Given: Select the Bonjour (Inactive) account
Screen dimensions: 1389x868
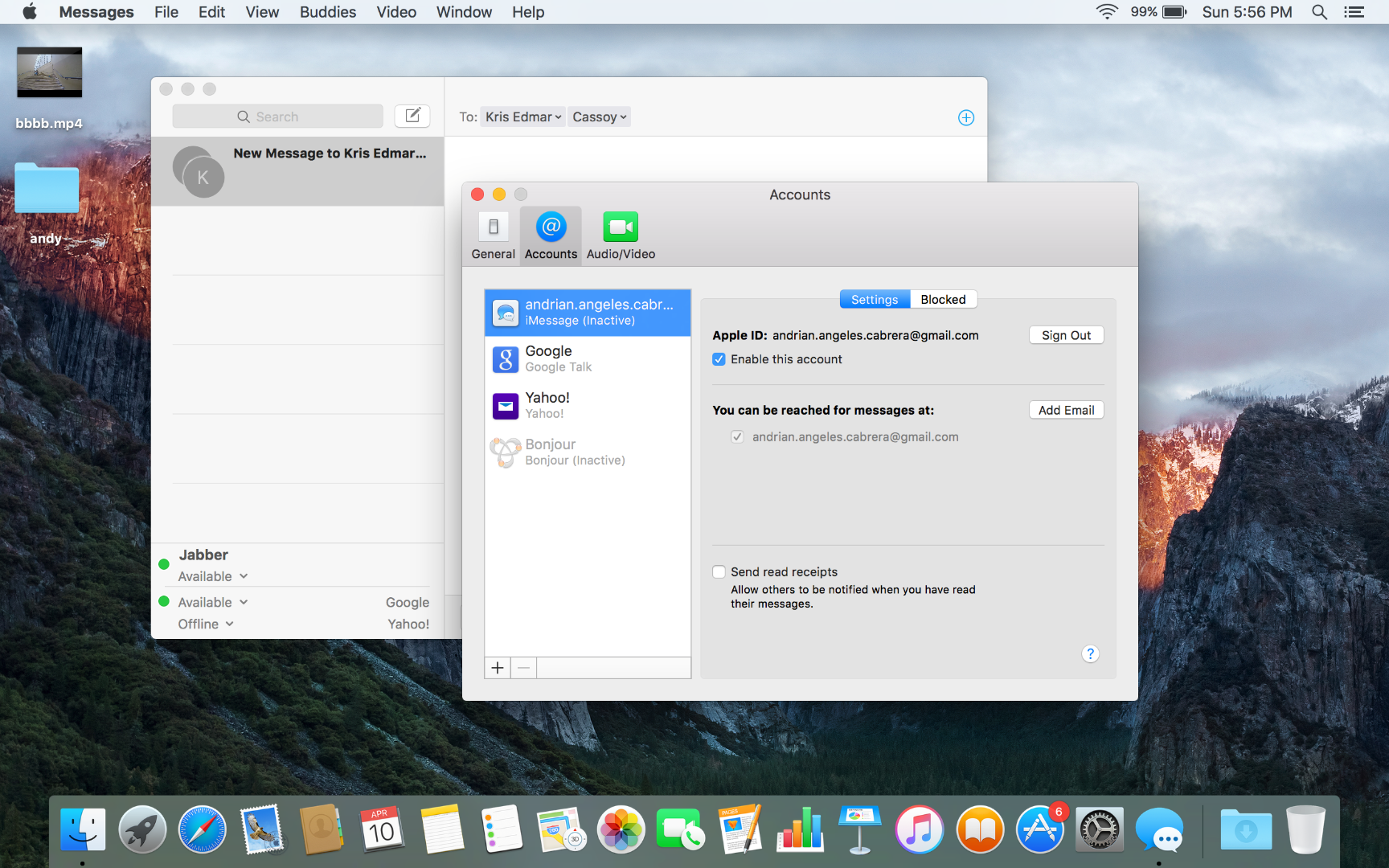Looking at the screenshot, I should tap(588, 452).
